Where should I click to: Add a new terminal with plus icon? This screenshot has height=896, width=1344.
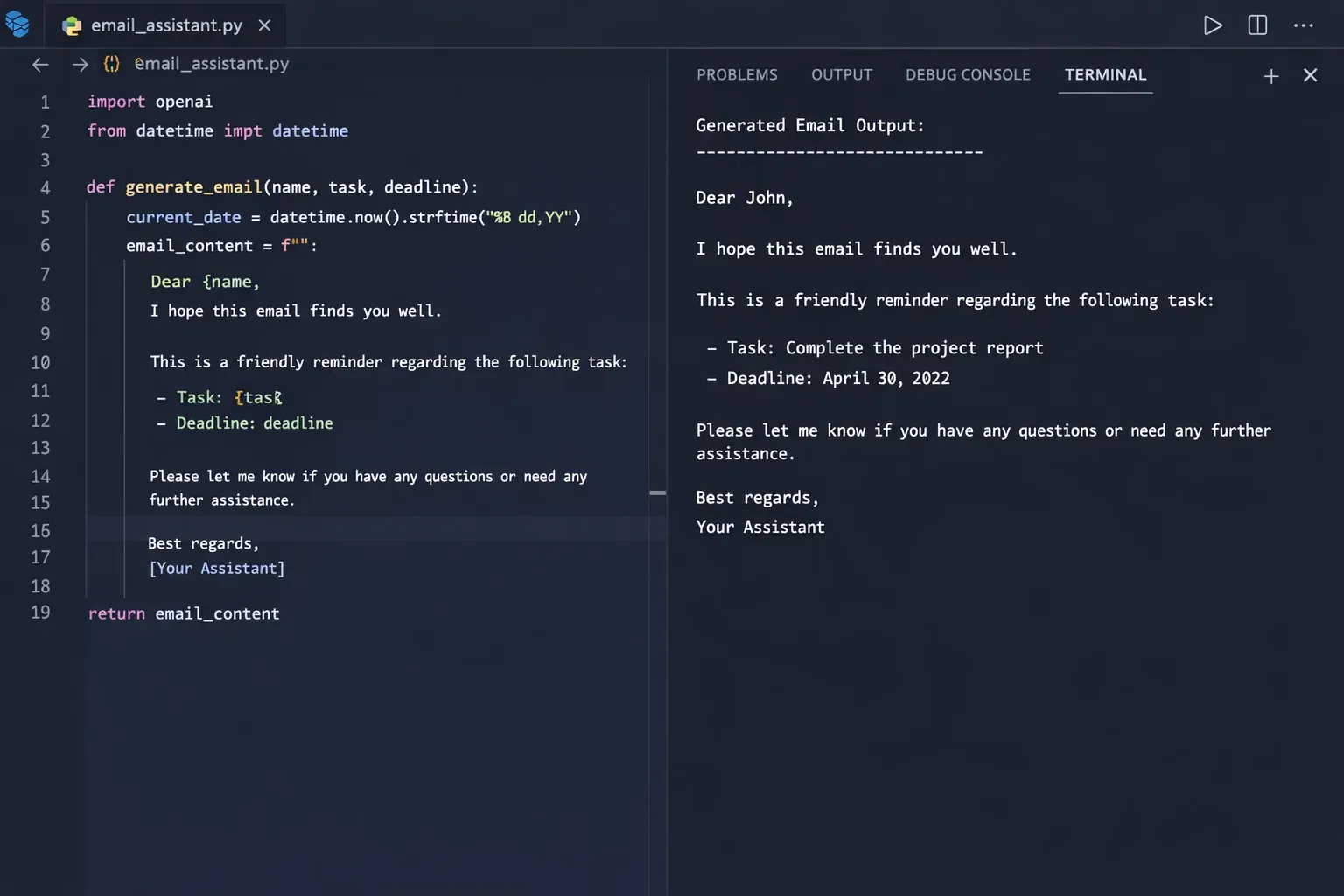(1271, 76)
